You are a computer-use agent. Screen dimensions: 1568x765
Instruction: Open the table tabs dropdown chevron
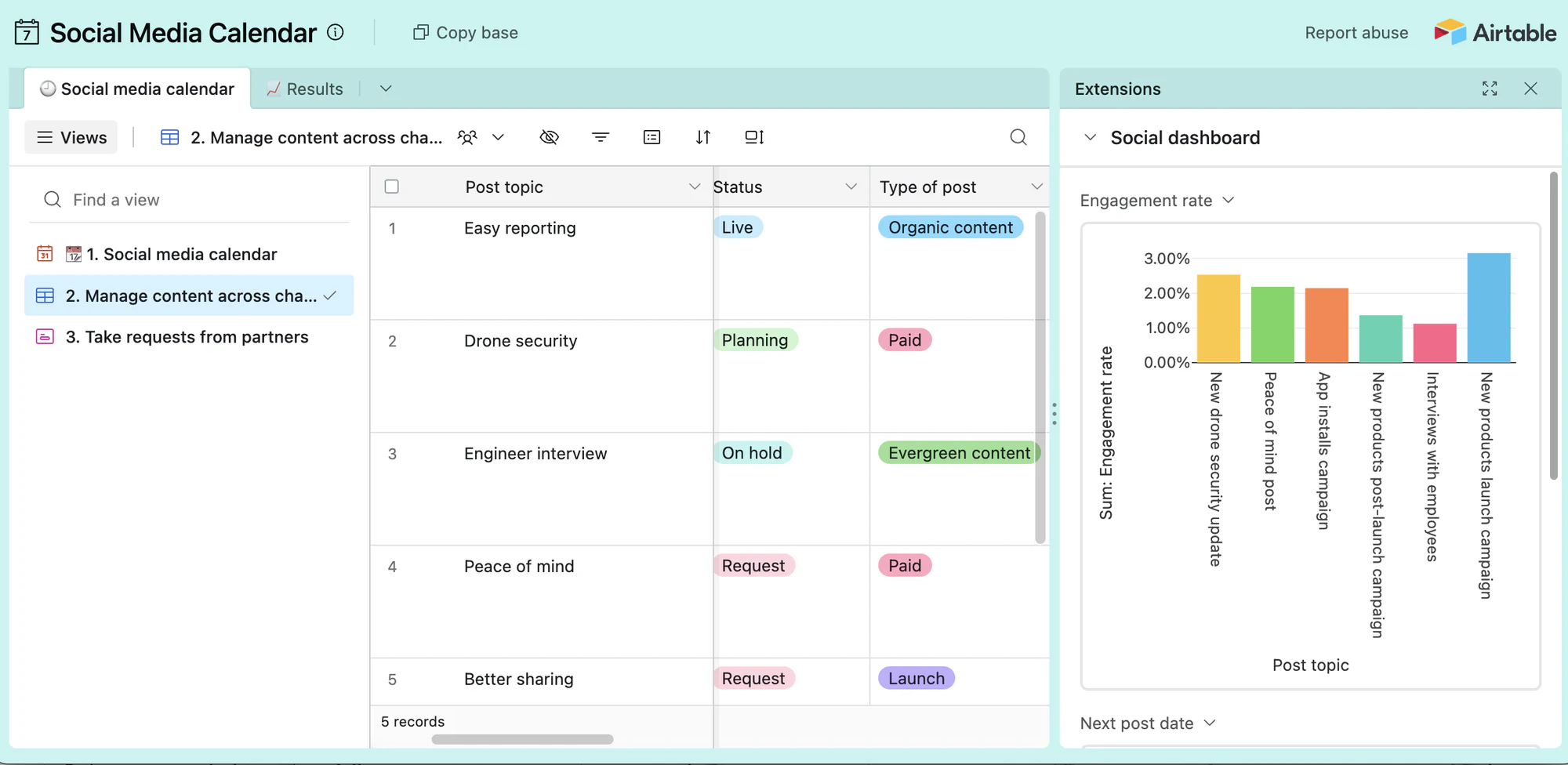coord(386,89)
